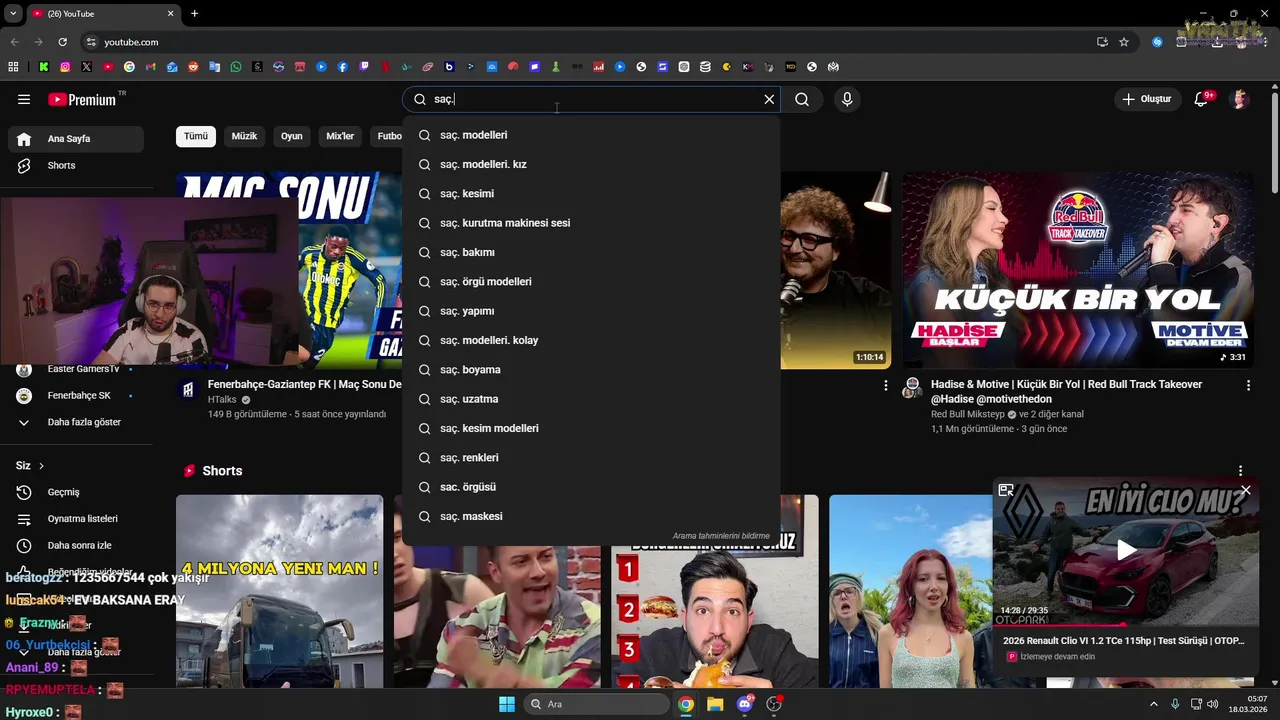Select the Tümü filter chip
This screenshot has width=1280, height=720.
pos(196,136)
